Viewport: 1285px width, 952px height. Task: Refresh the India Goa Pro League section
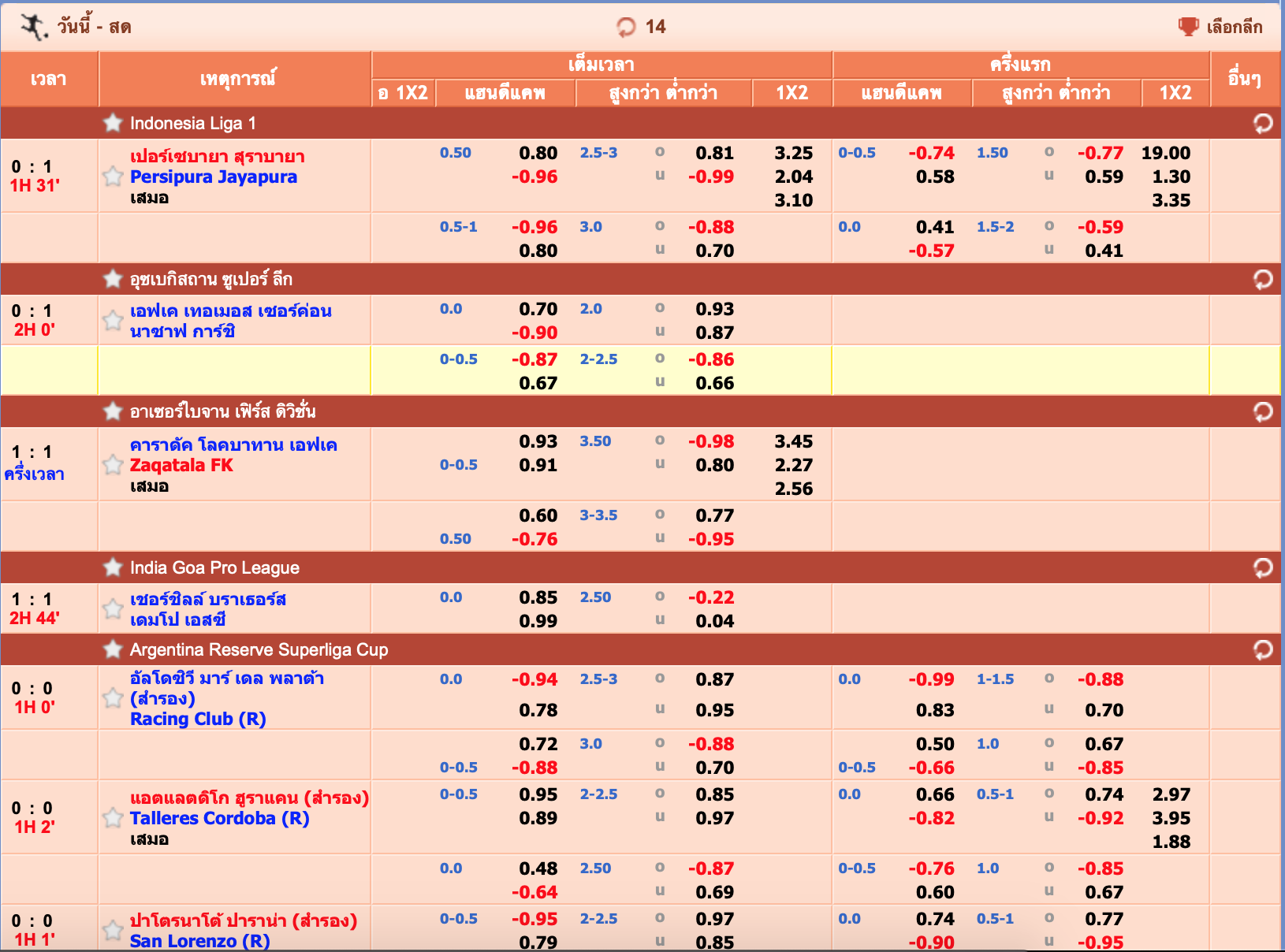(1262, 568)
